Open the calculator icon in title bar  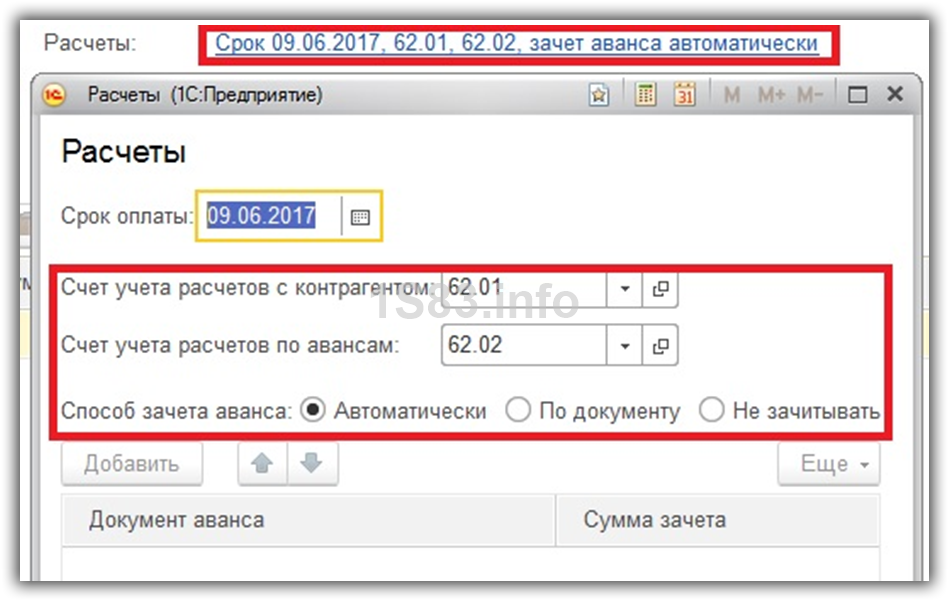pyautogui.click(x=645, y=95)
